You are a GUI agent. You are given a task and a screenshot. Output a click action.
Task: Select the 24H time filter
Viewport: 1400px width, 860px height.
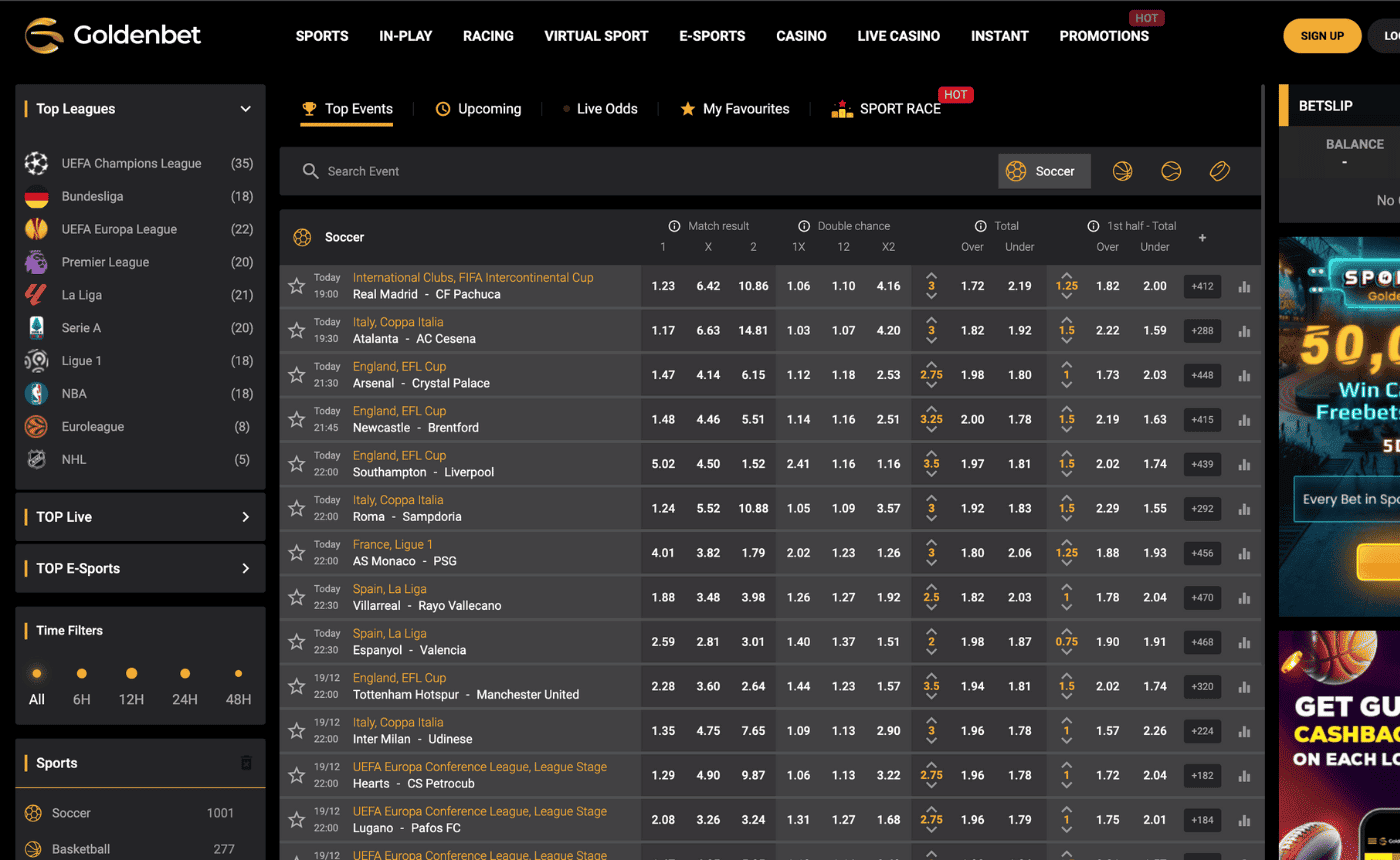click(185, 686)
